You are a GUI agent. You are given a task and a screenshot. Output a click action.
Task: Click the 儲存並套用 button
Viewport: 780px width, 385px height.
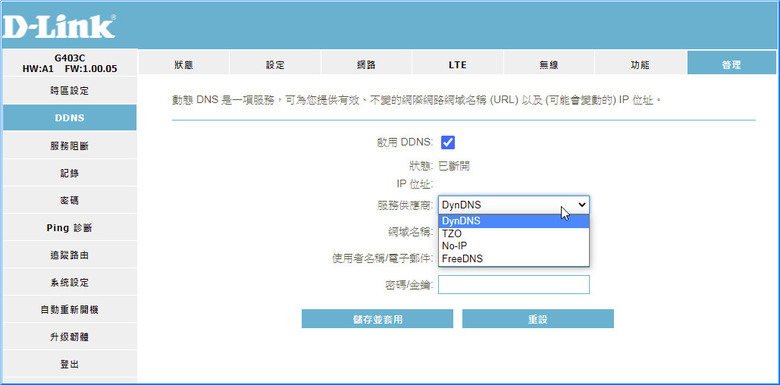(377, 319)
